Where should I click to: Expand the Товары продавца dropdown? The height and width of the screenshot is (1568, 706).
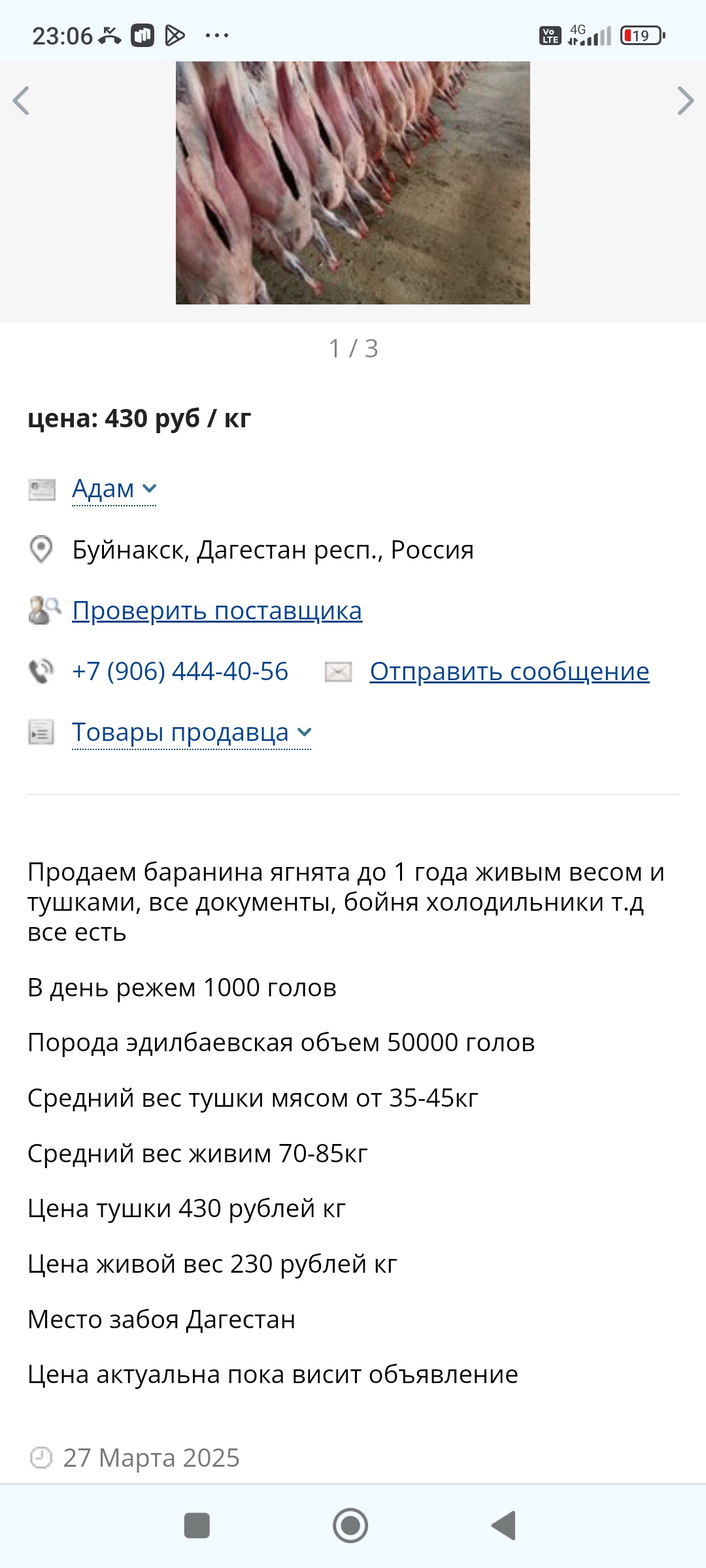[191, 732]
